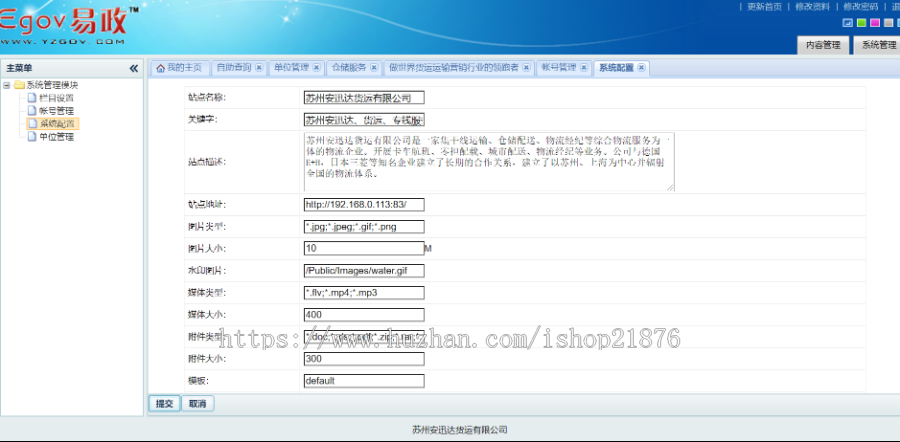Collapse the 主菜单 sidebar with double-chevron
The height and width of the screenshot is (442, 900).
pyautogui.click(x=134, y=68)
